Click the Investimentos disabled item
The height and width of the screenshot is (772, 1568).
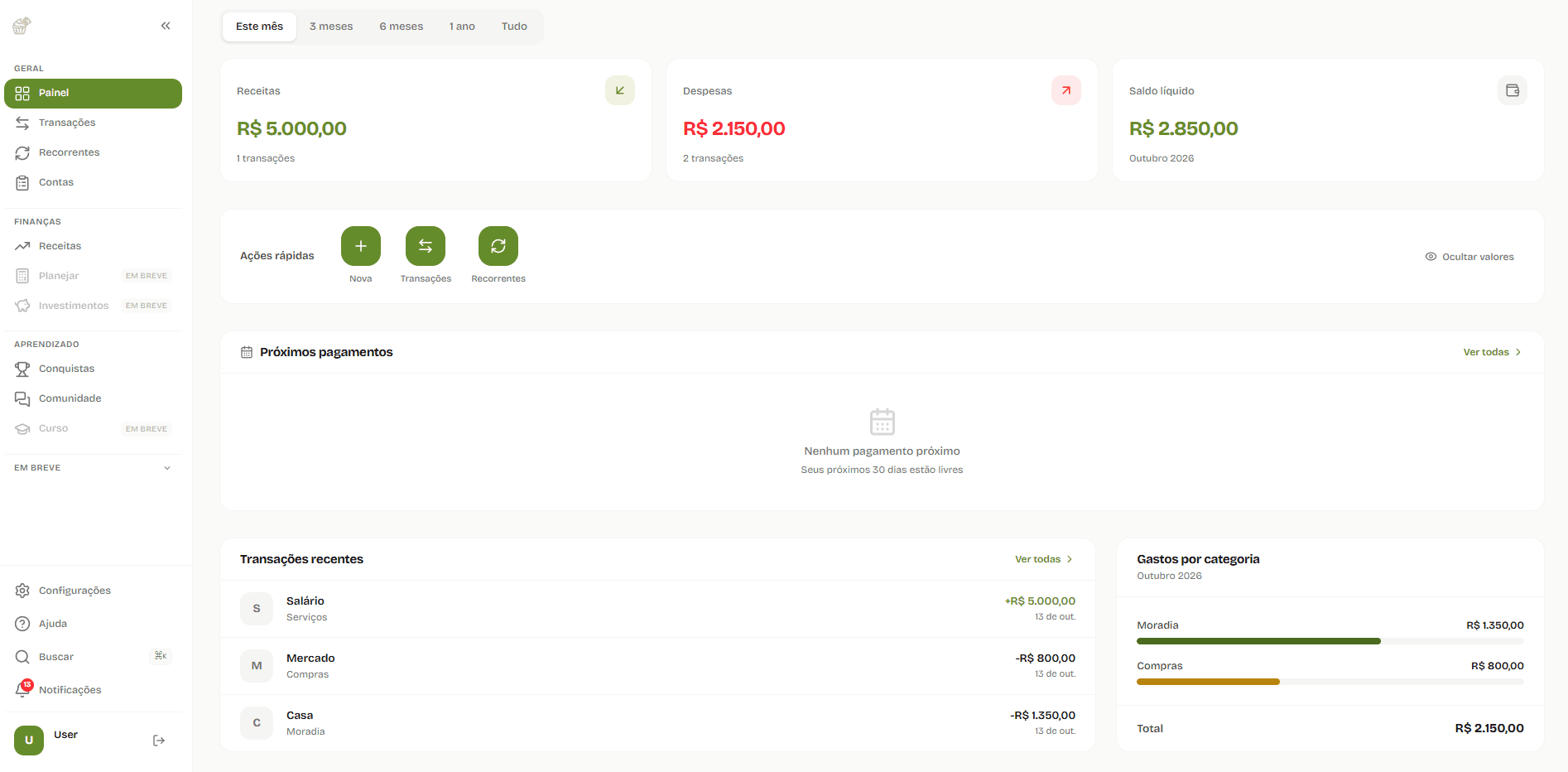93,306
